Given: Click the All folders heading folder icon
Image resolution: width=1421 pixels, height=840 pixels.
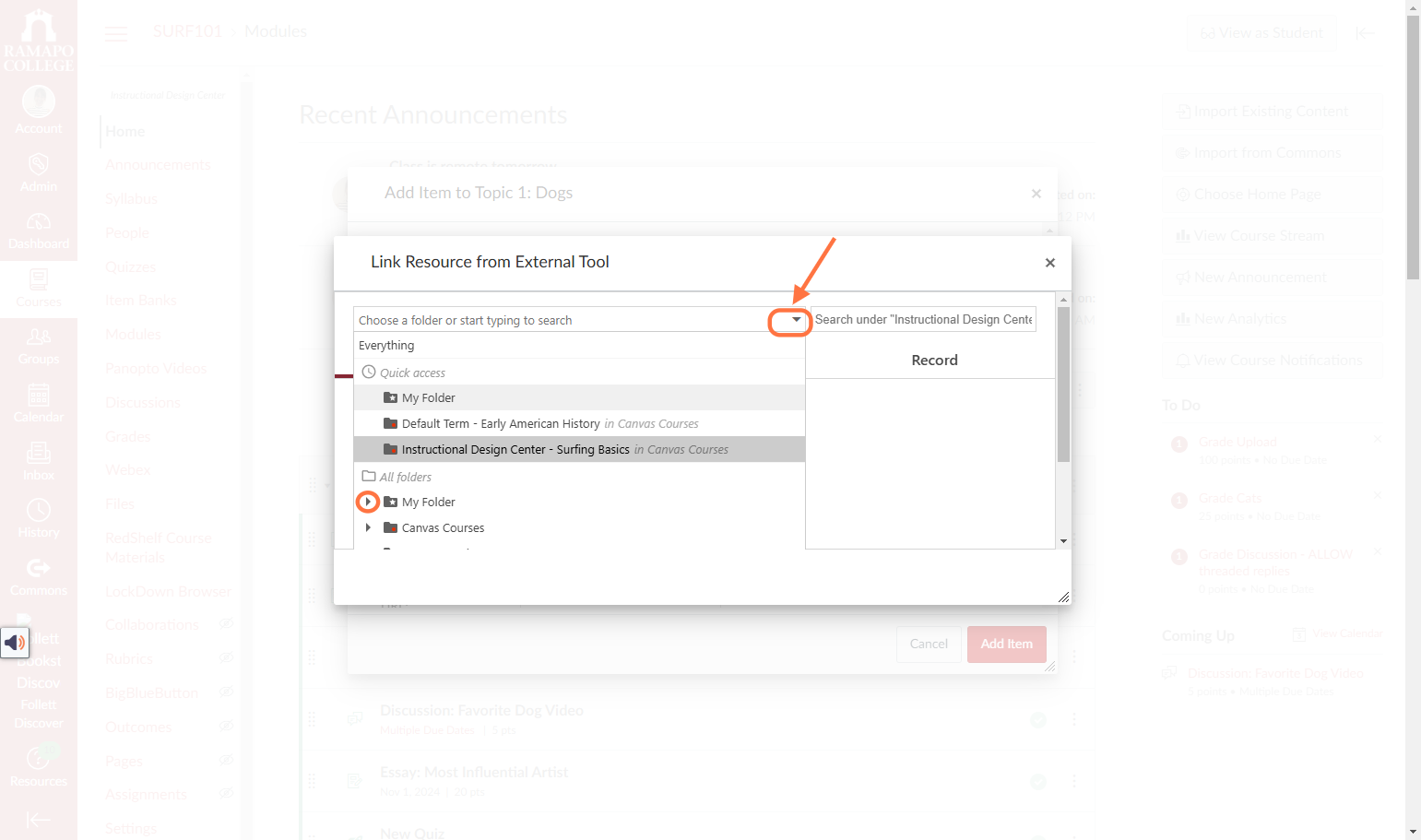Looking at the screenshot, I should (x=369, y=476).
